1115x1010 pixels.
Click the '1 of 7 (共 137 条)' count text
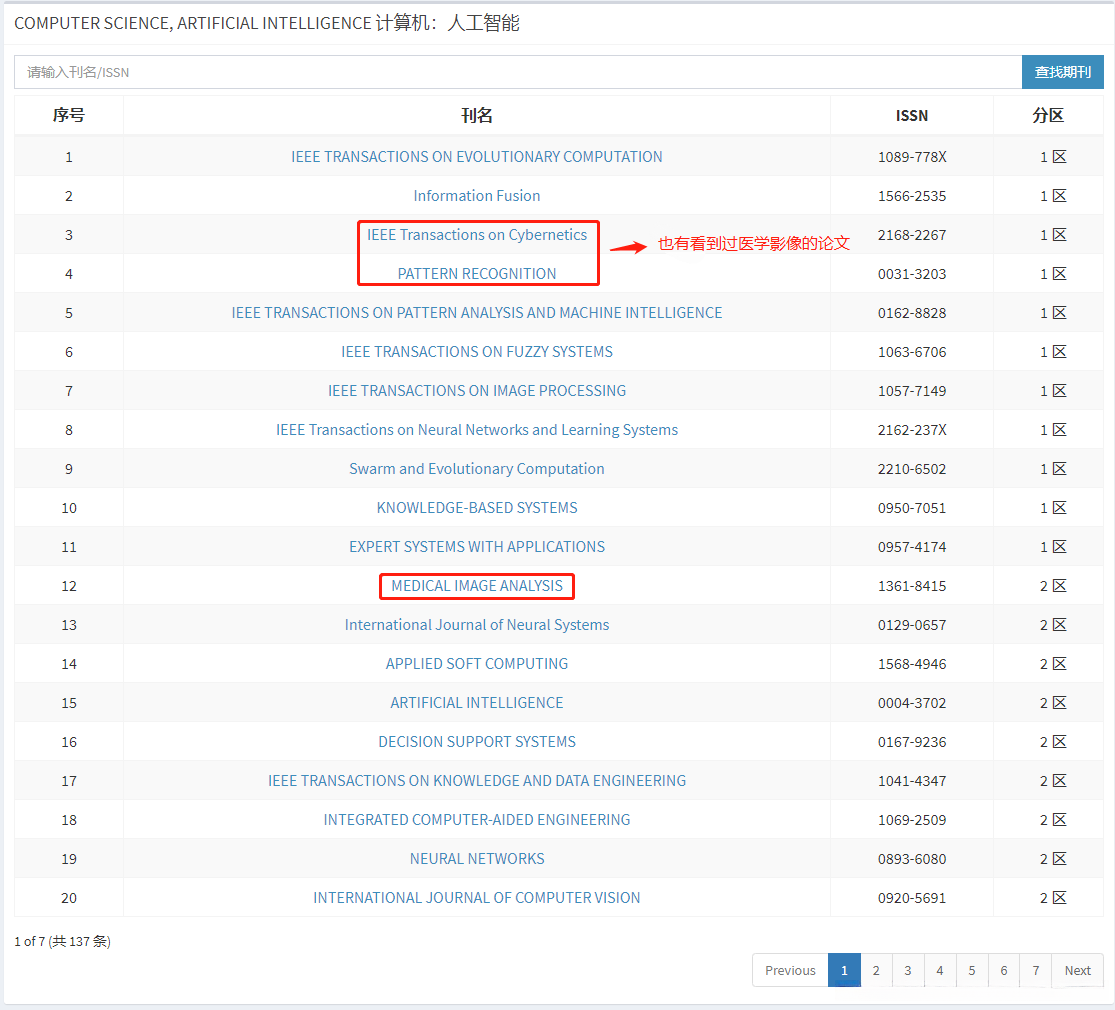tap(63, 941)
